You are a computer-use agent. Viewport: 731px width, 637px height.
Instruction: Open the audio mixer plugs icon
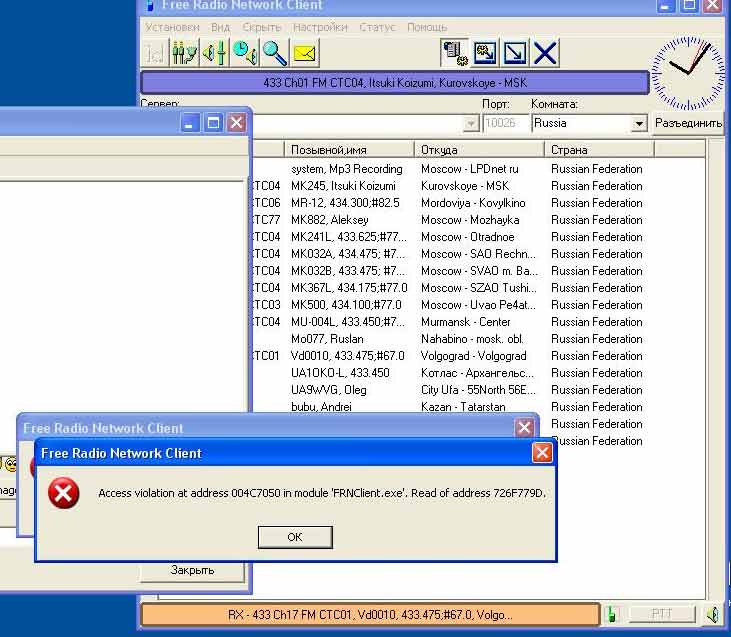point(184,53)
